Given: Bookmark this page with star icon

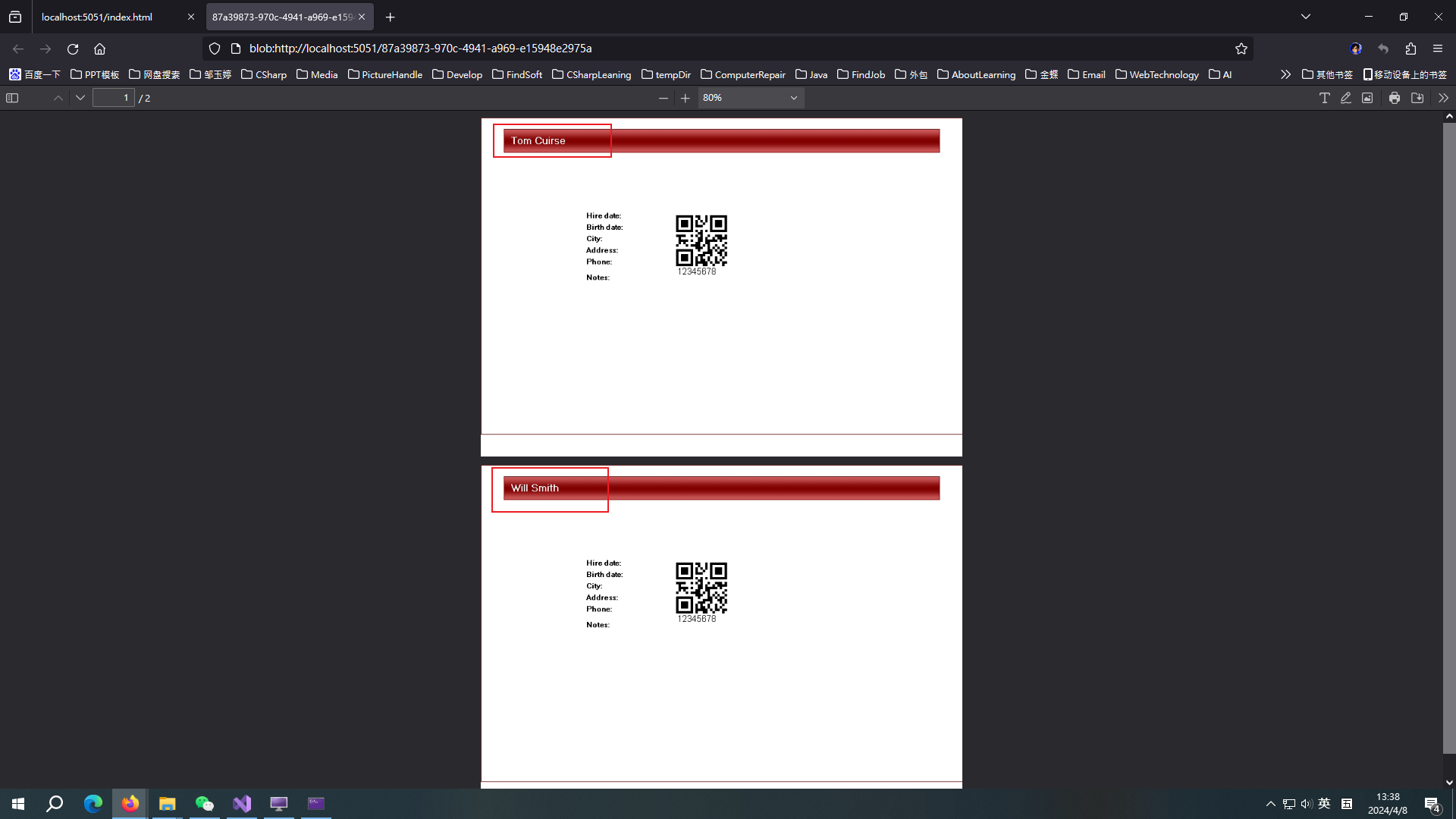Looking at the screenshot, I should coord(1241,49).
